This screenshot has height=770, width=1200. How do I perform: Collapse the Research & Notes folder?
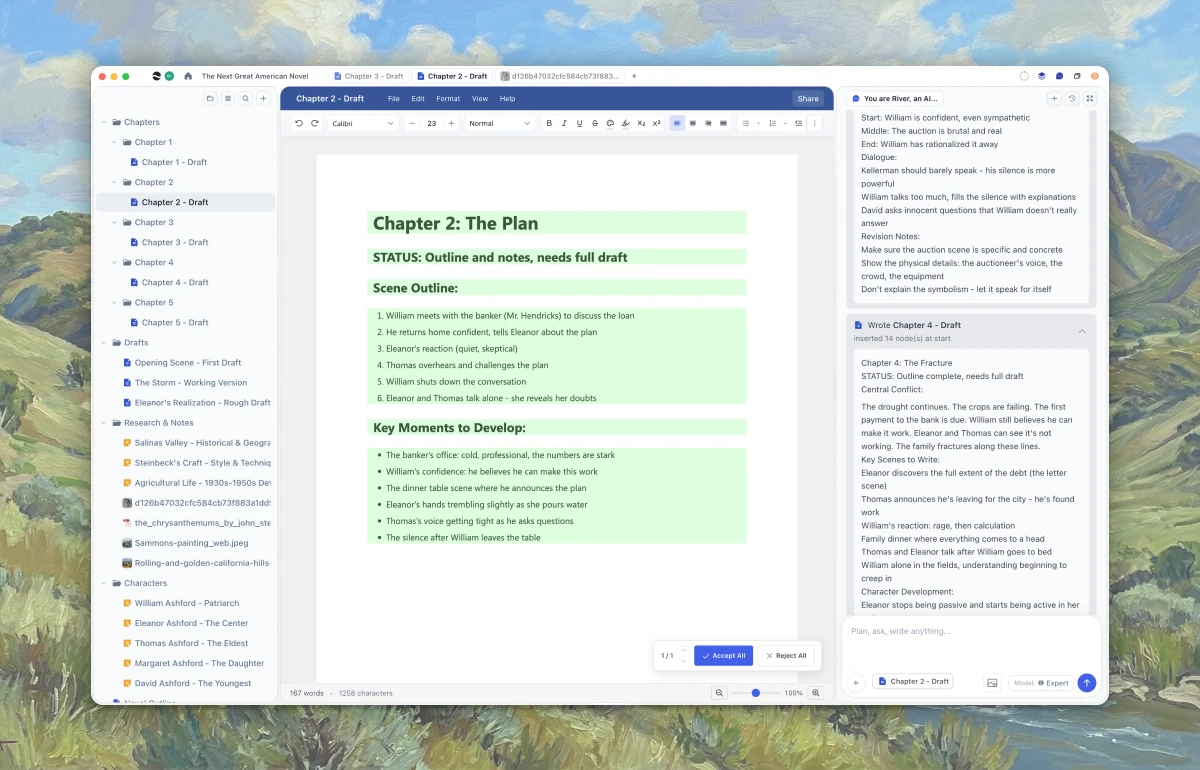point(104,423)
